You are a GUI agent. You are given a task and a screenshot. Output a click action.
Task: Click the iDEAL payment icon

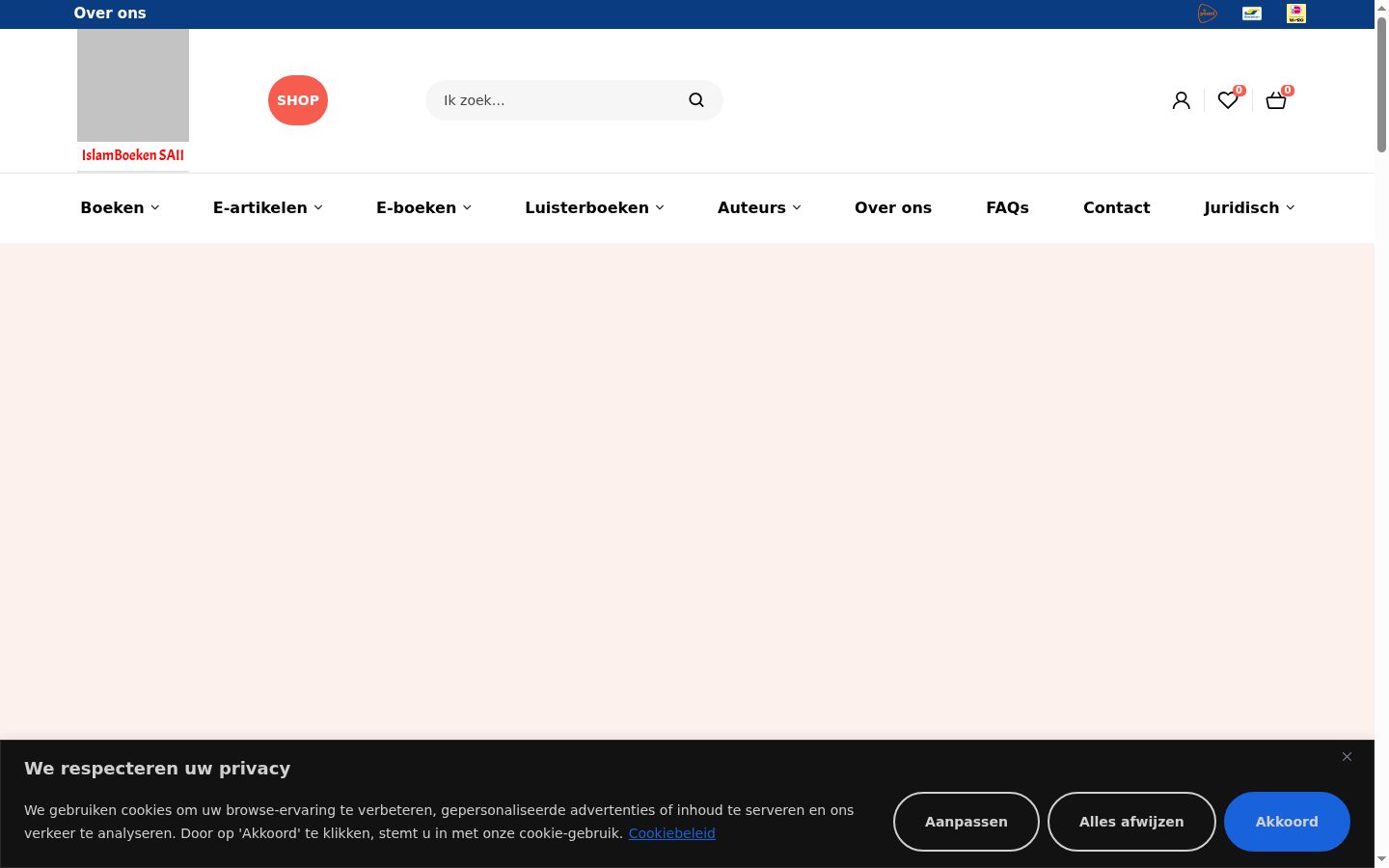(1296, 14)
